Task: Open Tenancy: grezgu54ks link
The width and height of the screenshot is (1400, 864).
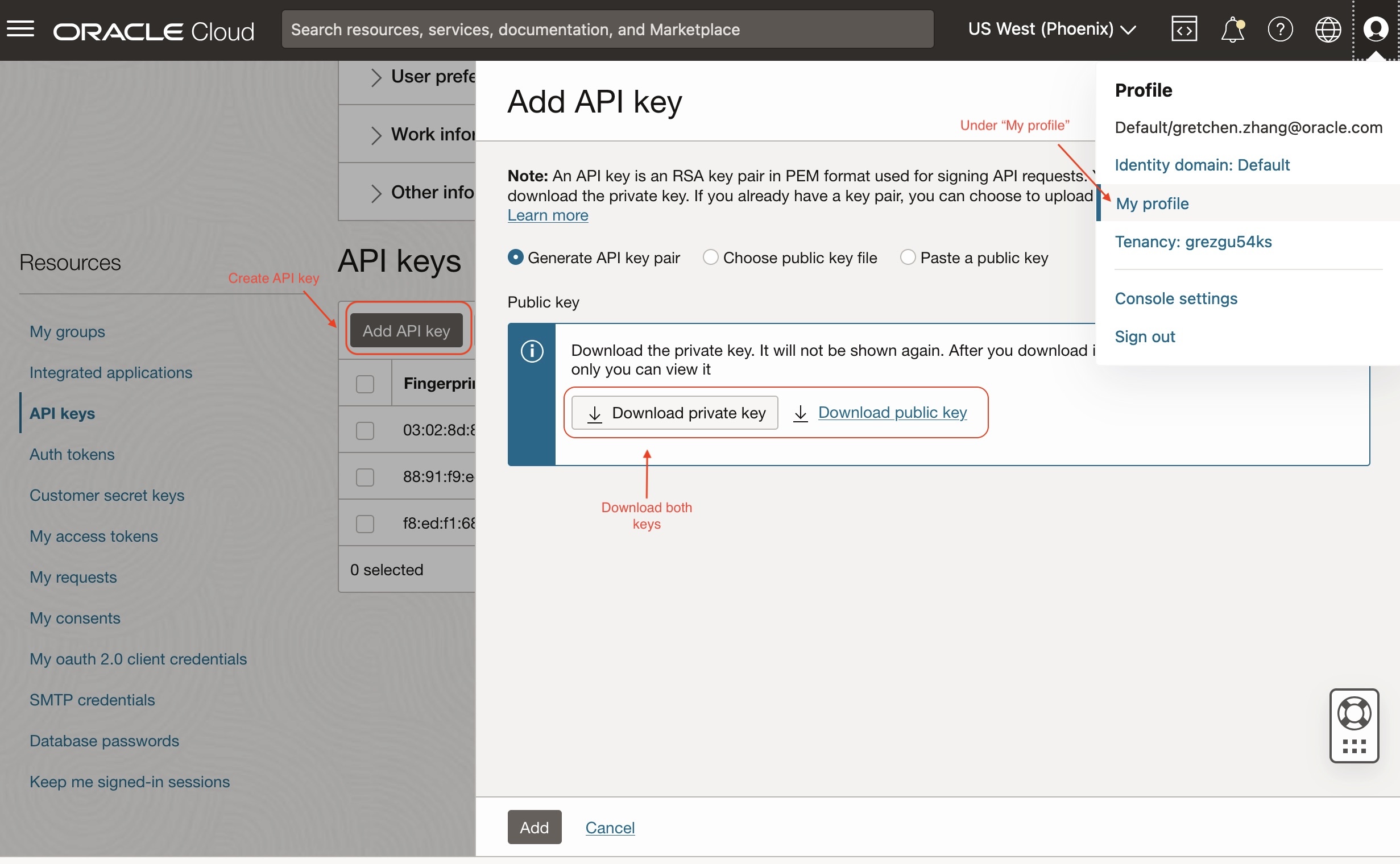Action: (x=1193, y=242)
